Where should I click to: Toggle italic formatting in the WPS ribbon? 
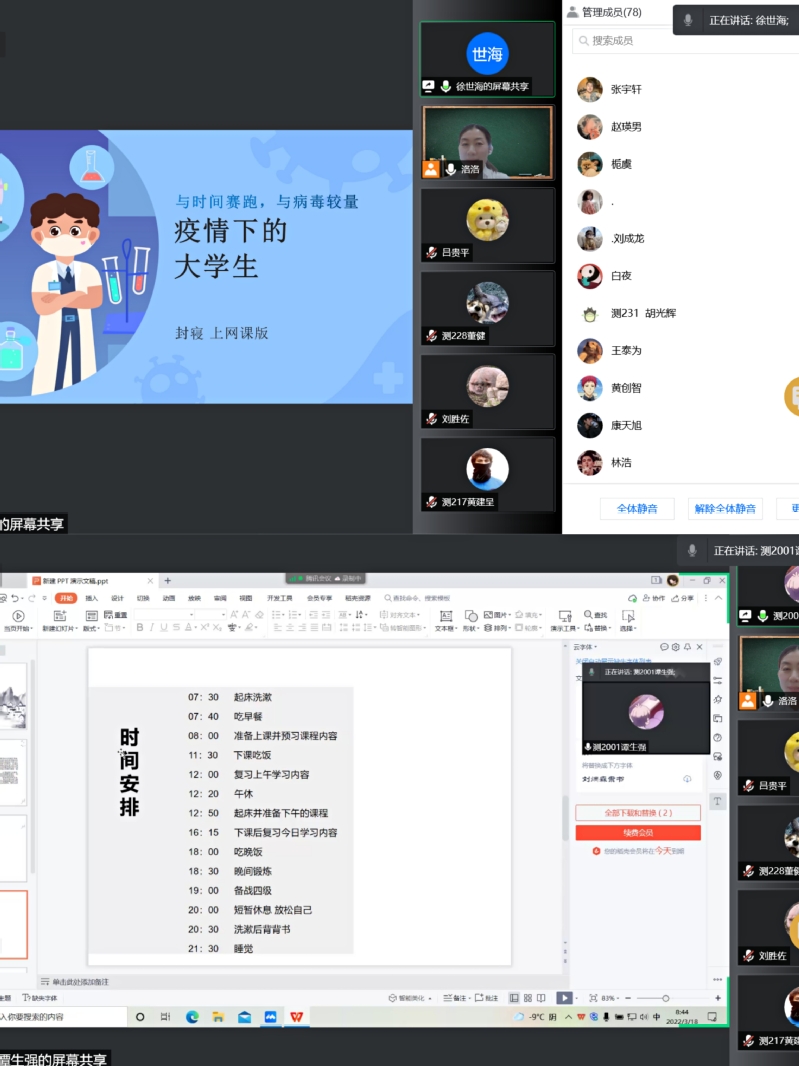pos(153,628)
